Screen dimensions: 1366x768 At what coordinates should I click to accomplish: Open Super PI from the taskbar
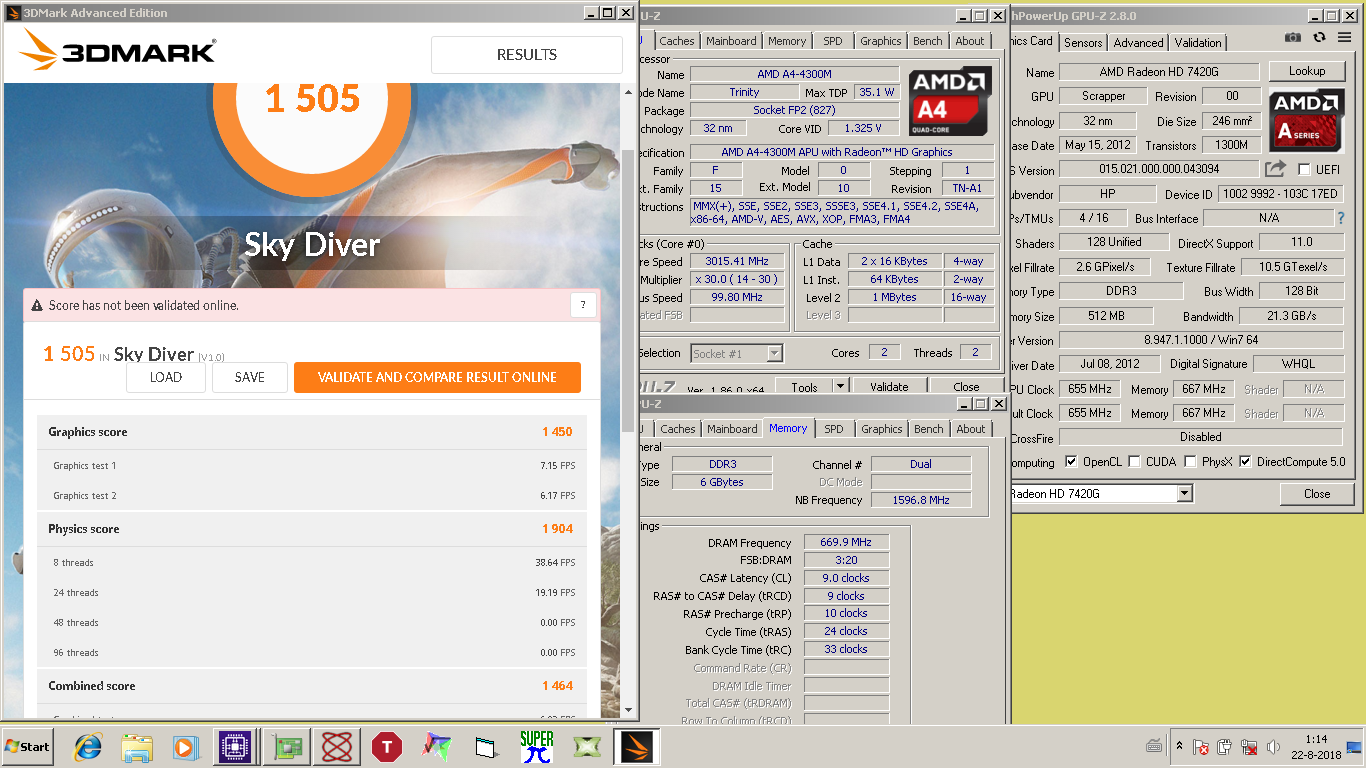point(537,747)
